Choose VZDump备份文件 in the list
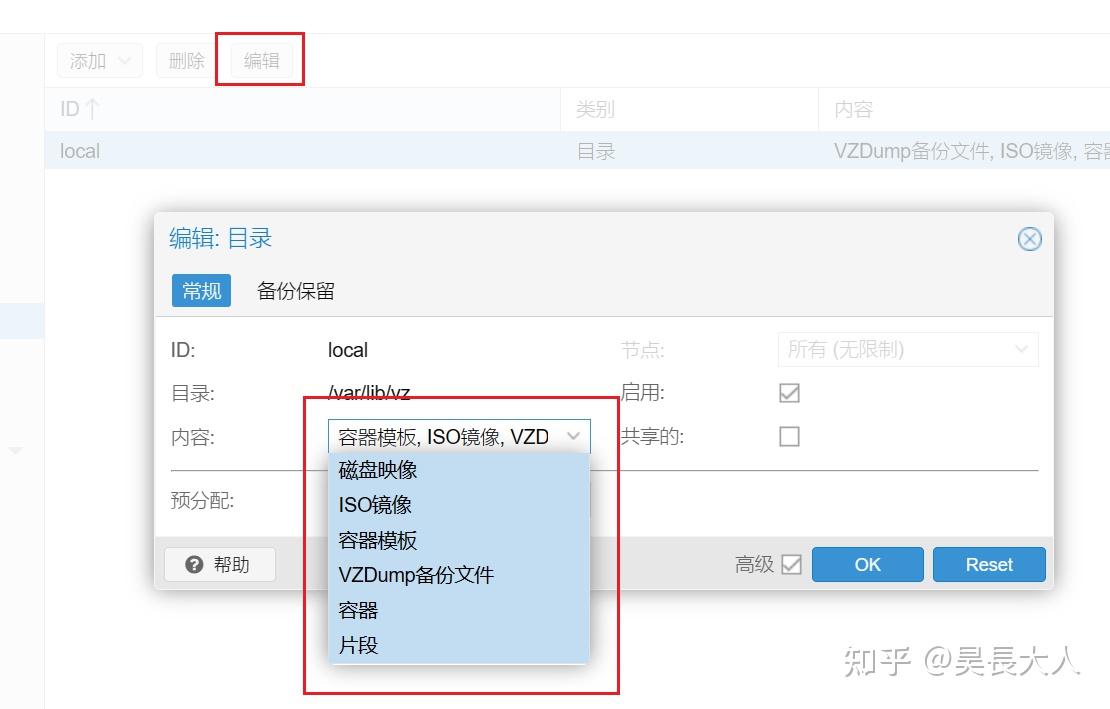The height and width of the screenshot is (709, 1110). (416, 575)
